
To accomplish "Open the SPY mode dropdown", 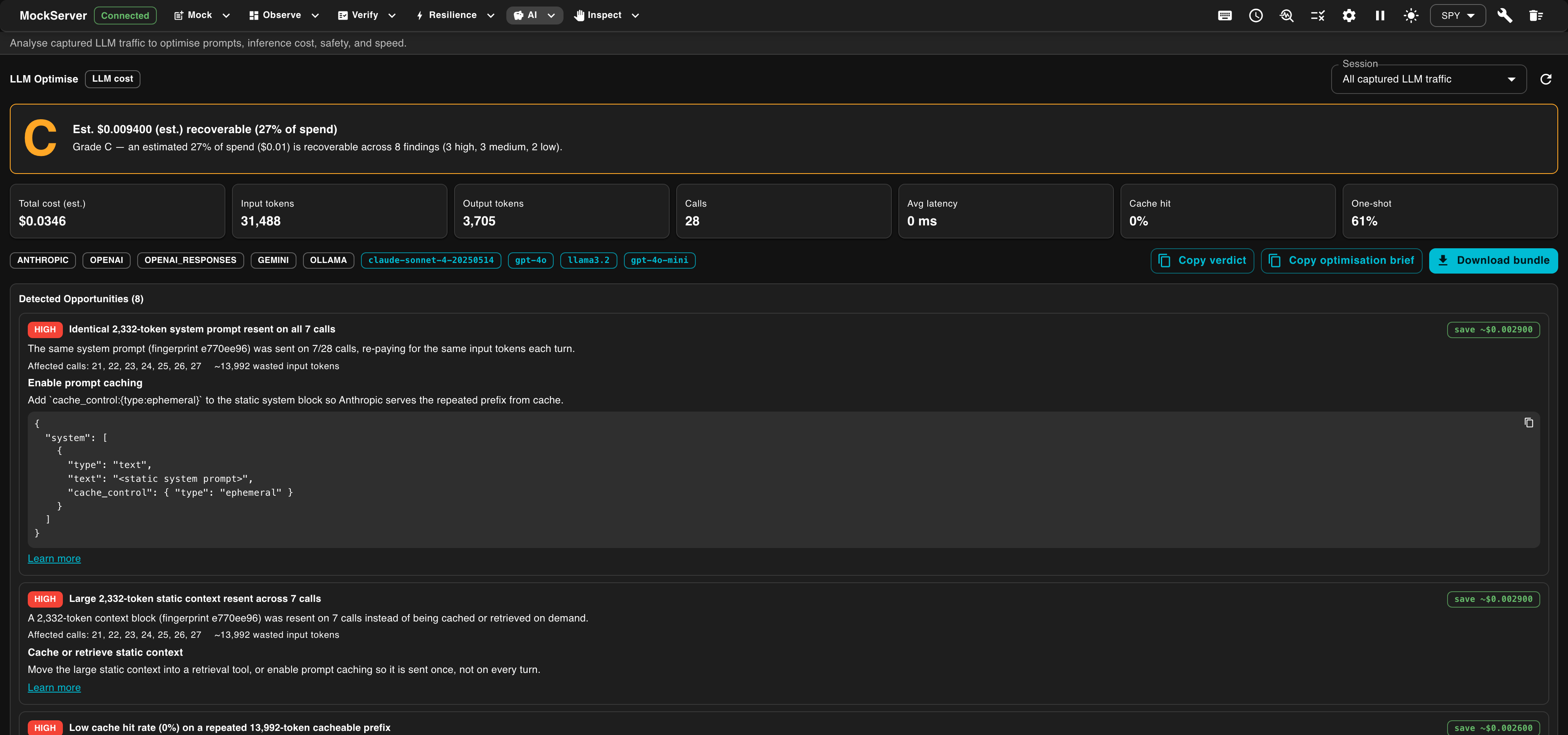I will 1458,16.
